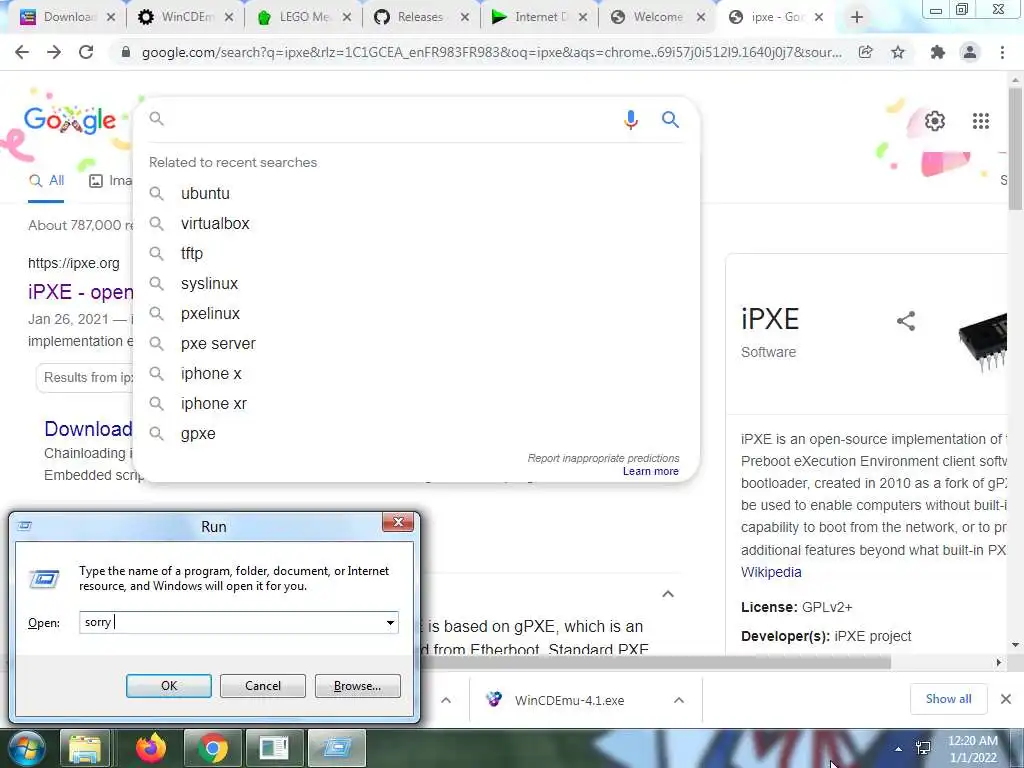Start voice search with microphone
The width and height of the screenshot is (1024, 768).
(x=630, y=120)
